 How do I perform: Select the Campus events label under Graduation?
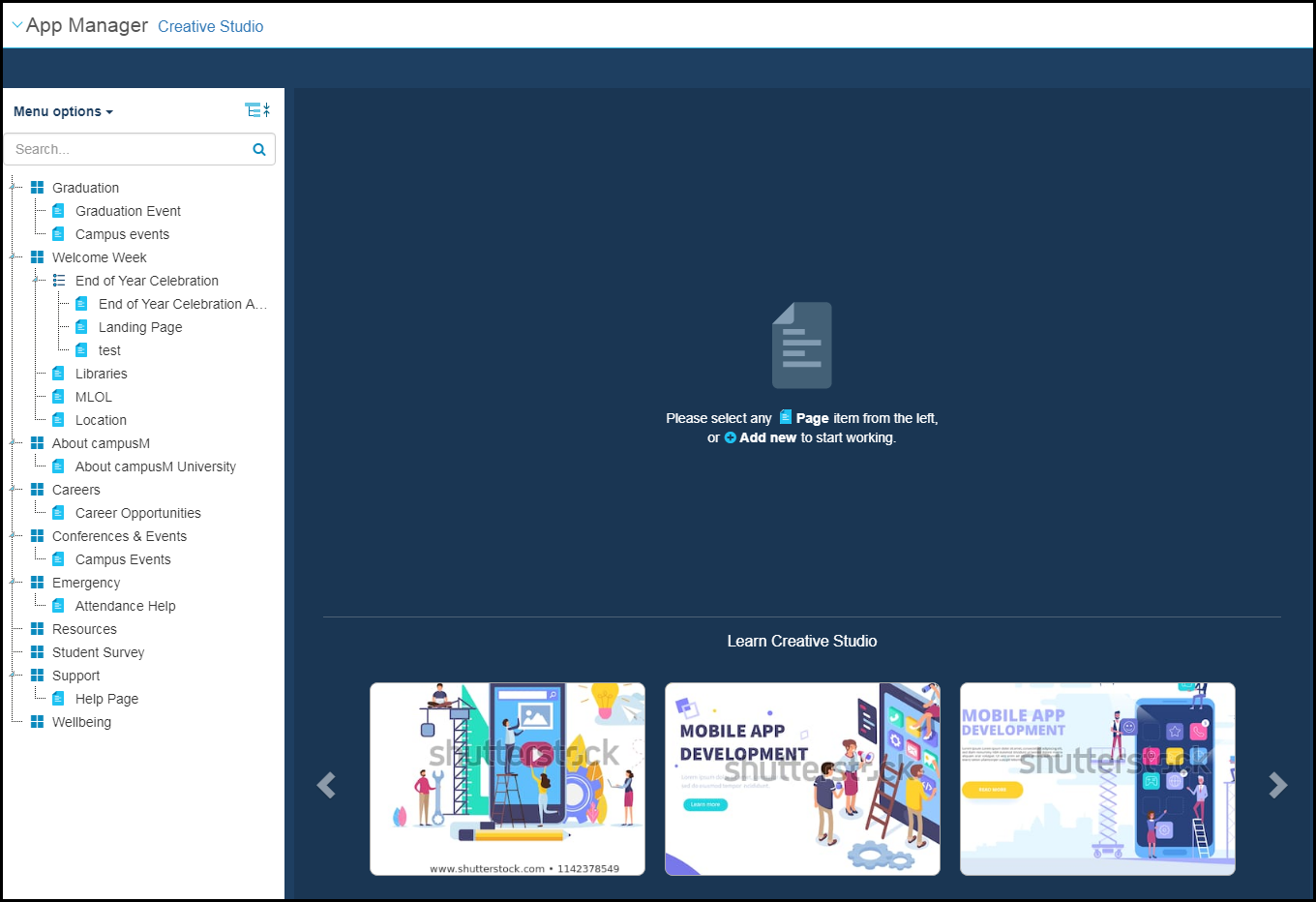click(x=122, y=234)
